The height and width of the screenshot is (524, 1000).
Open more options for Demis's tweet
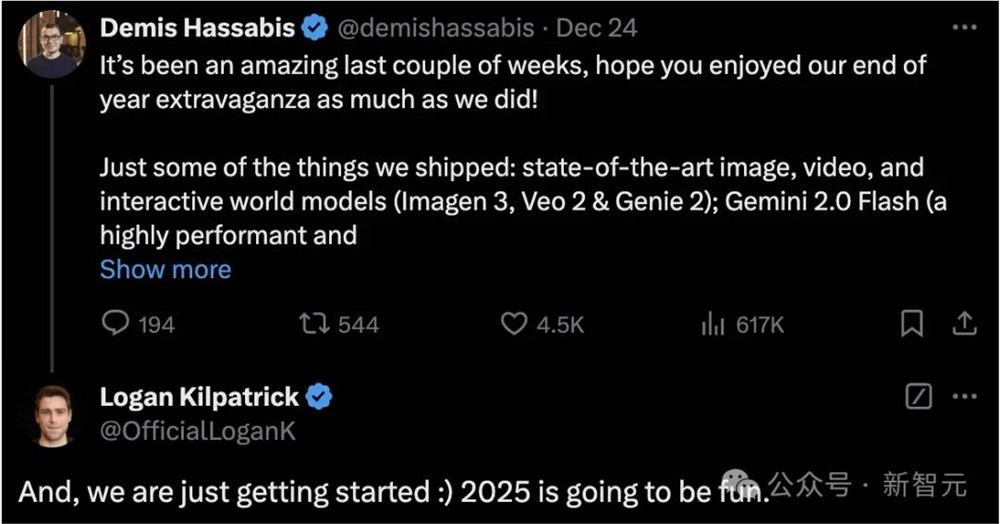(964, 28)
